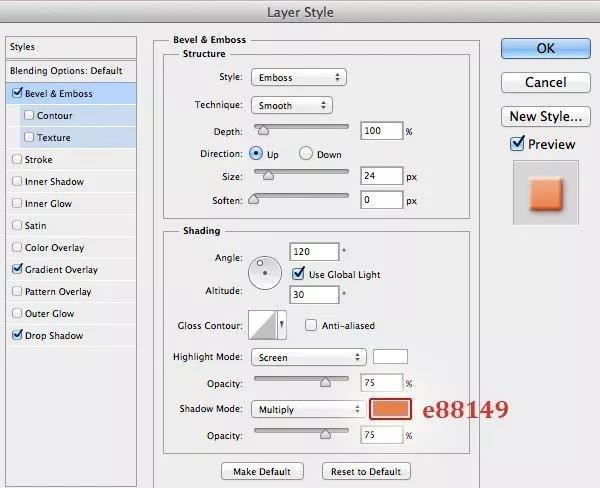
Task: Click the Make Default button
Action: click(262, 471)
